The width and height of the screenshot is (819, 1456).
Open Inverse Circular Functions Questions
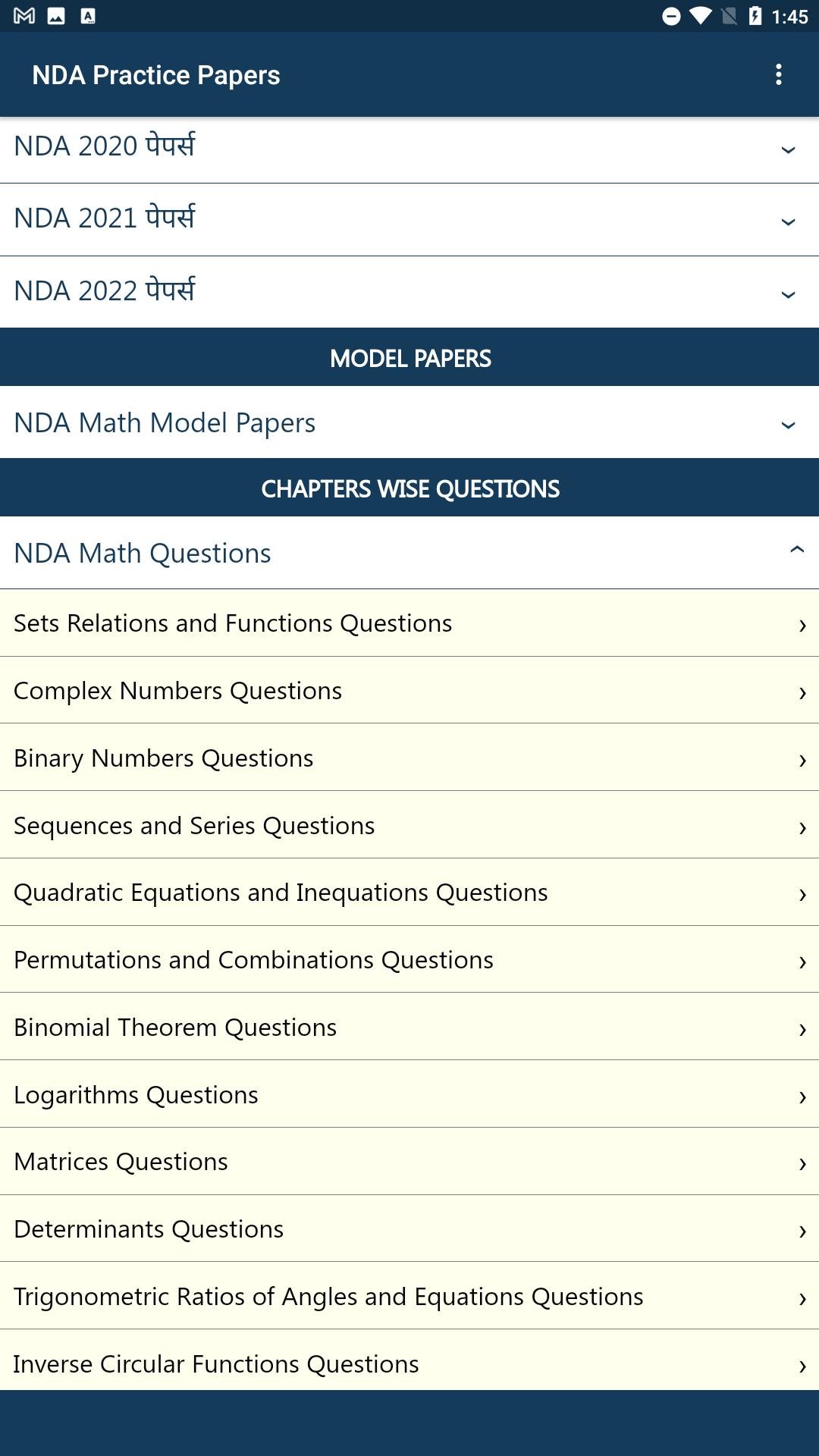(409, 1363)
